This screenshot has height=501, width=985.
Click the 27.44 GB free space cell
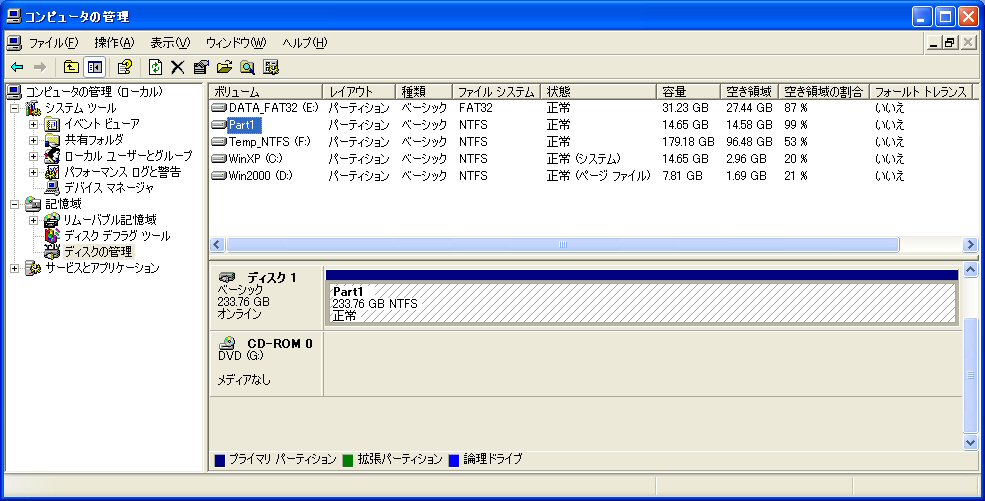[749, 108]
